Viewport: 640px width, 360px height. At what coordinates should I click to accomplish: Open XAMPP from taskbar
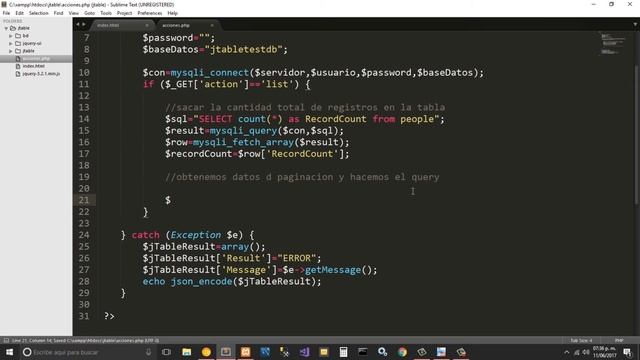[245, 352]
